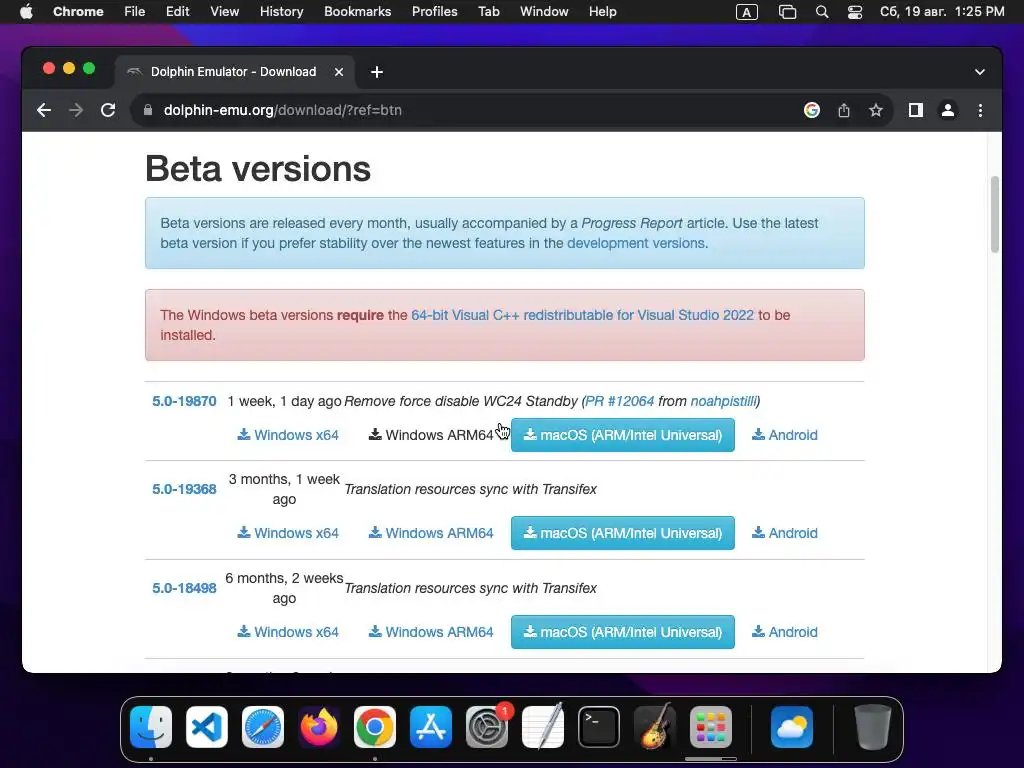Toggle Chrome side panel

click(x=916, y=110)
